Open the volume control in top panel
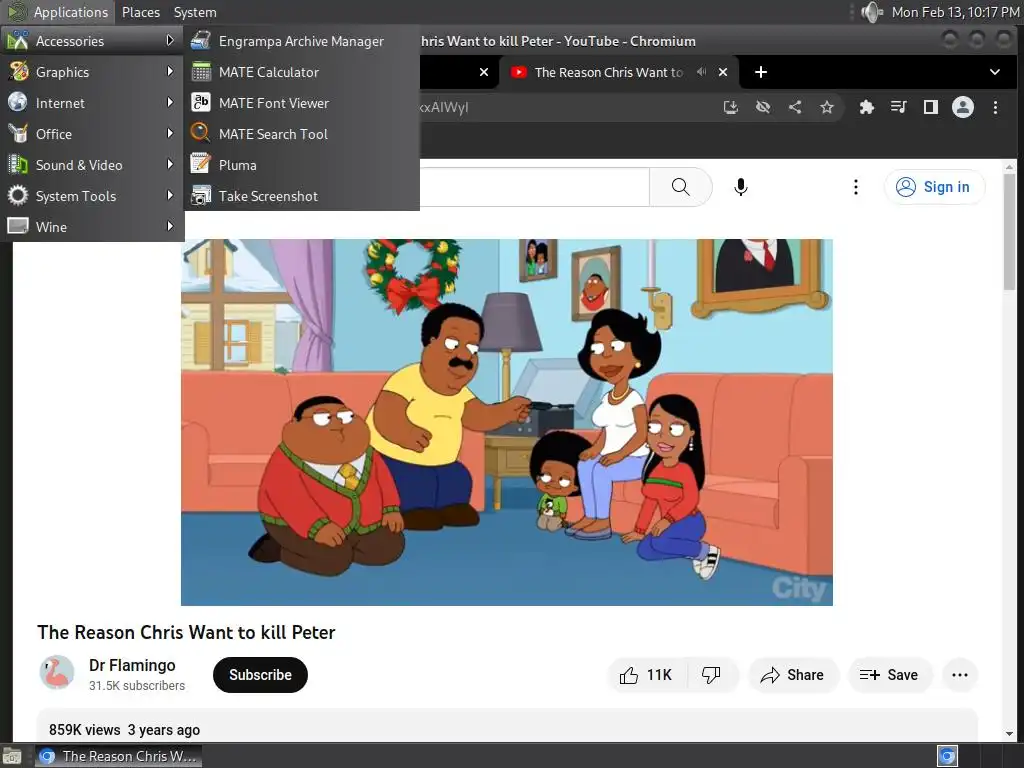1024x768 pixels. pos(872,12)
